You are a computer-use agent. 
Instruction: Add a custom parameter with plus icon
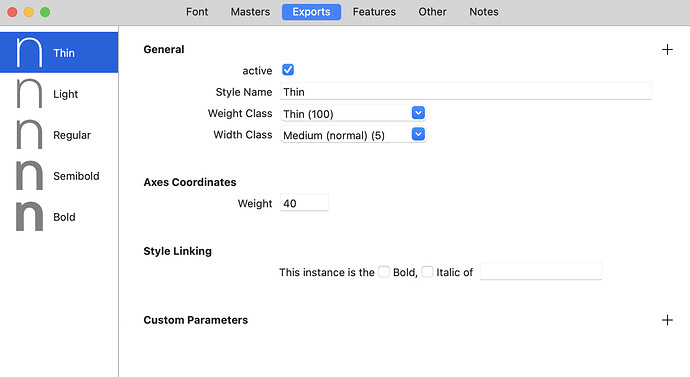click(x=667, y=320)
